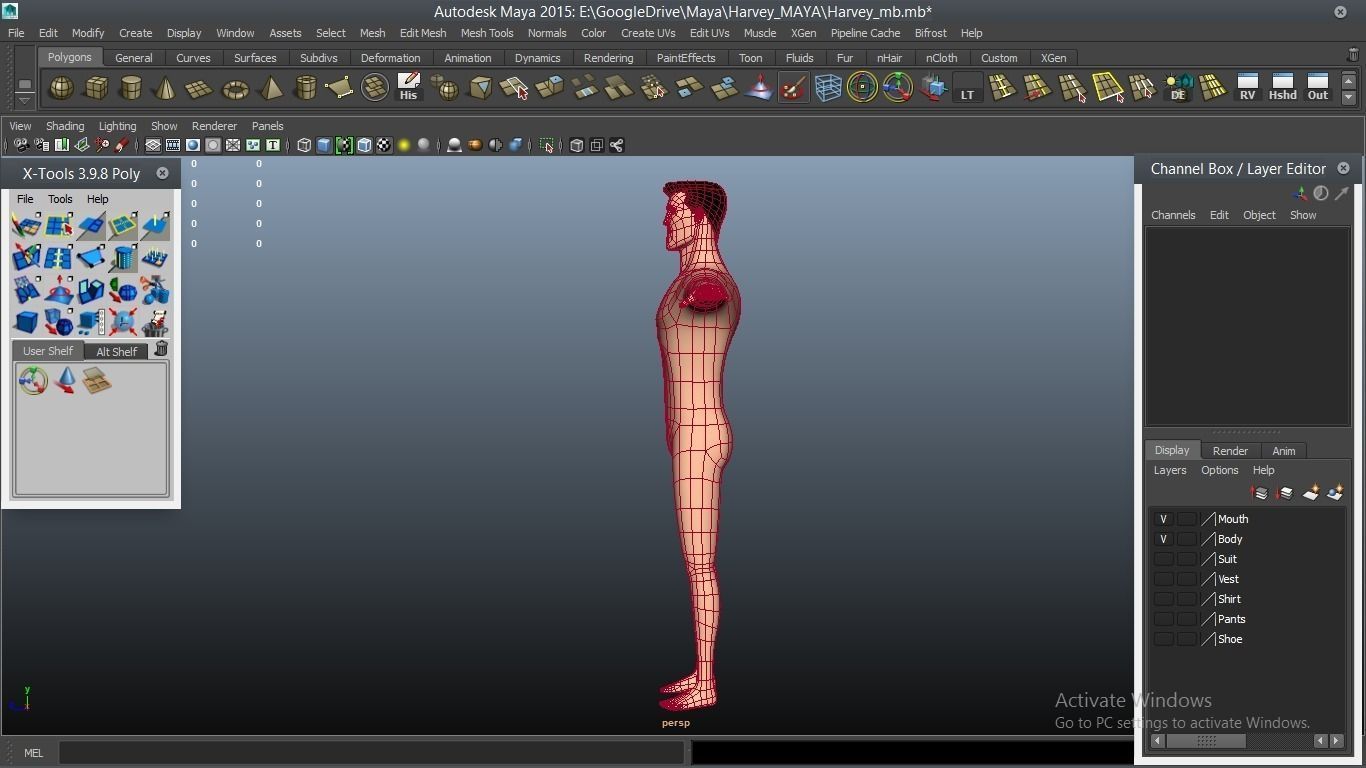Viewport: 1366px width, 768px height.
Task: Switch to the Rendering shelf tab
Action: click(608, 58)
